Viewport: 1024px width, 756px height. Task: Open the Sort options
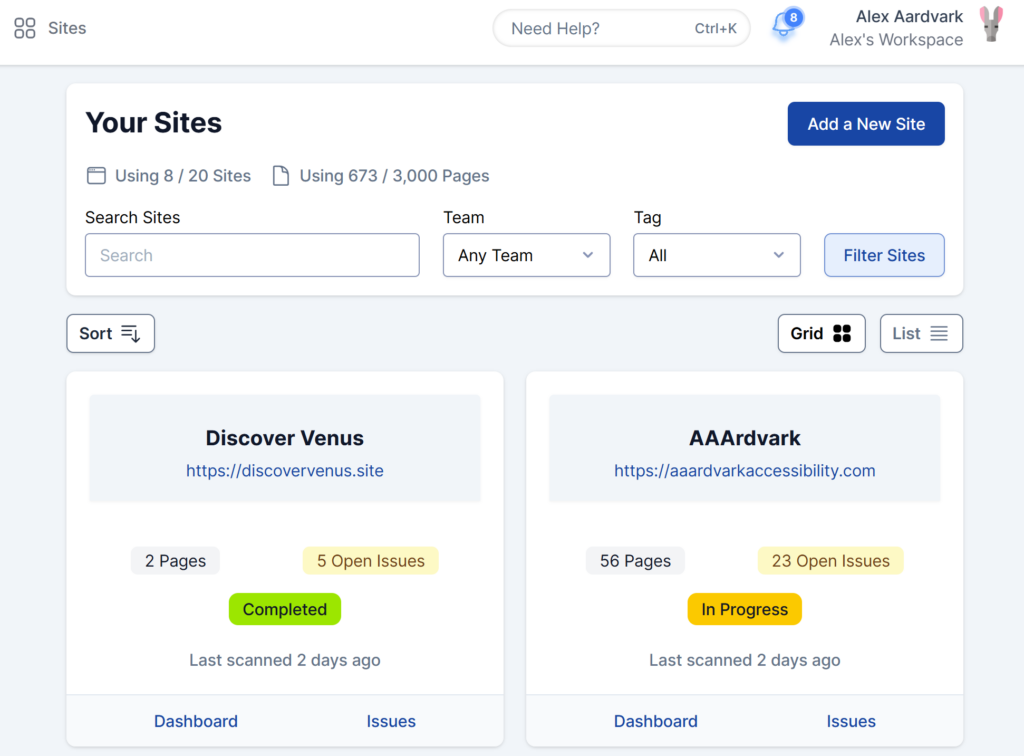point(110,333)
